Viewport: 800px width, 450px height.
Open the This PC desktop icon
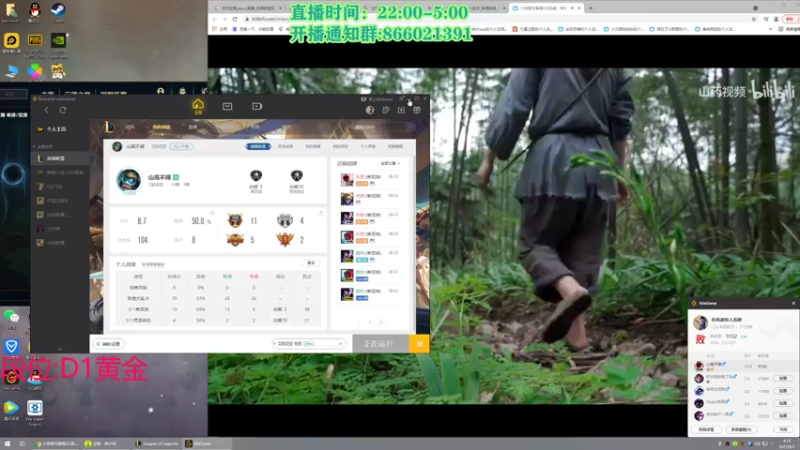(11, 72)
